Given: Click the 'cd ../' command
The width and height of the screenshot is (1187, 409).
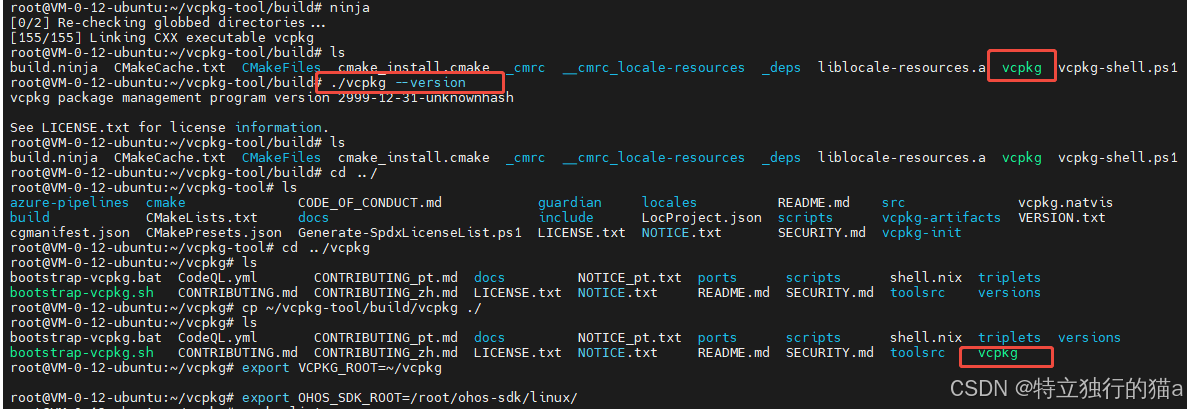Looking at the screenshot, I should [x=354, y=173].
